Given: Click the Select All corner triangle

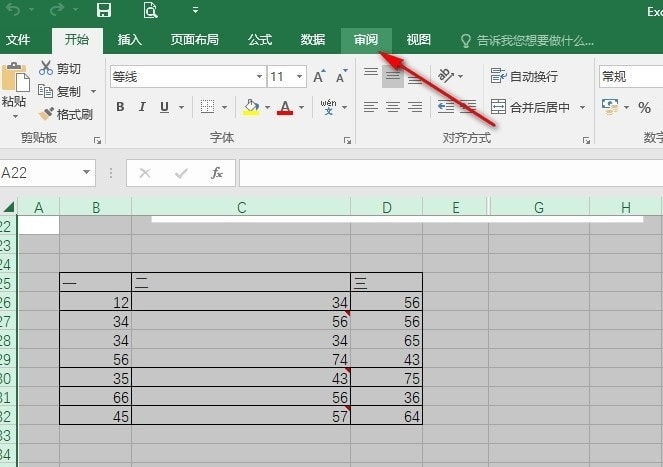Looking at the screenshot, I should point(9,207).
